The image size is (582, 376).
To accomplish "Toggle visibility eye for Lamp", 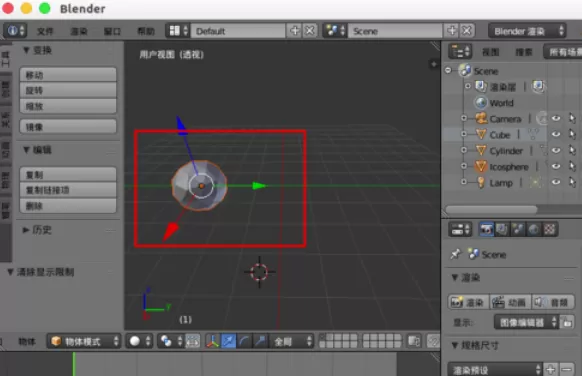I will (x=556, y=182).
